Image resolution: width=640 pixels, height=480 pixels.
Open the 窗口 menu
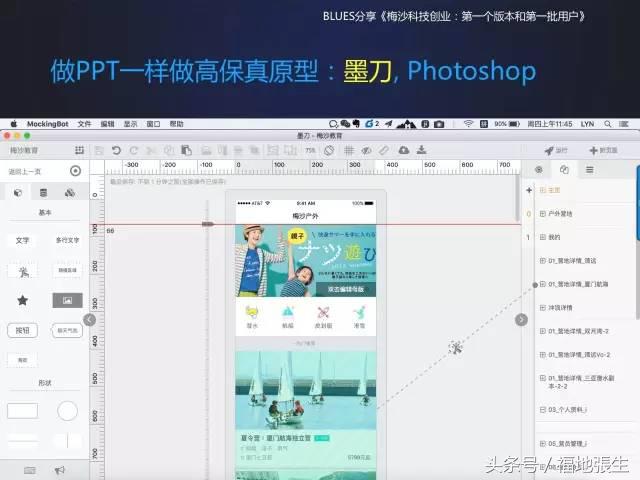coord(153,124)
